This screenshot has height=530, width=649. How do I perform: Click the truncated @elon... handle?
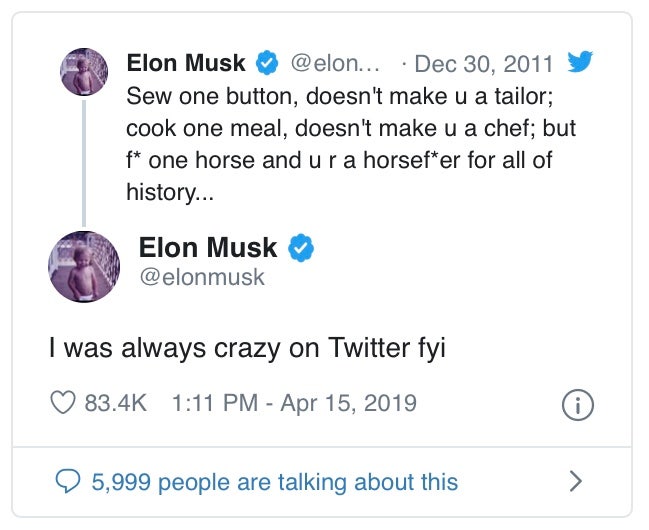tap(336, 64)
